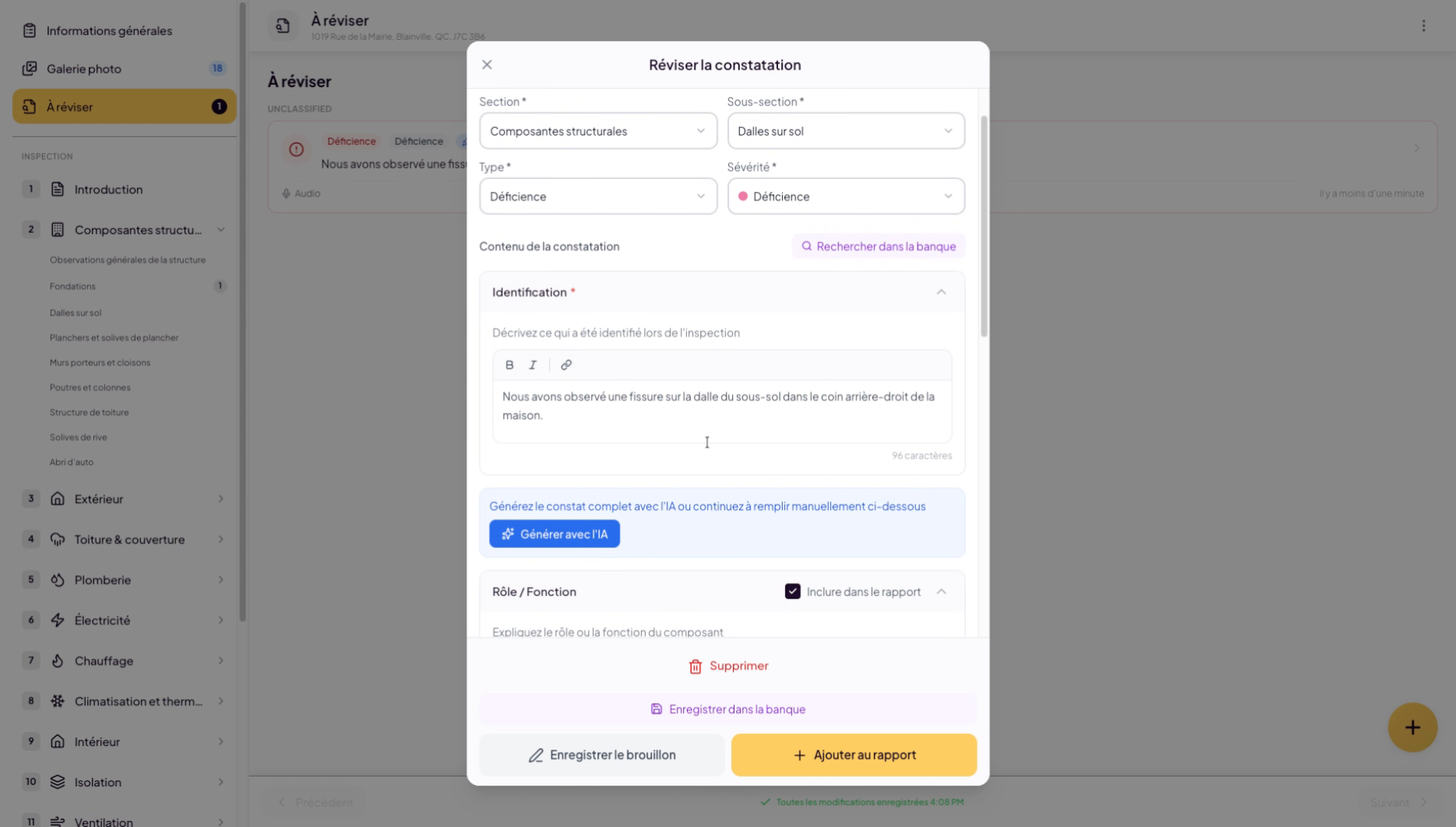This screenshot has height=827, width=1456.
Task: Click the Italic formatting icon
Action: [533, 365]
